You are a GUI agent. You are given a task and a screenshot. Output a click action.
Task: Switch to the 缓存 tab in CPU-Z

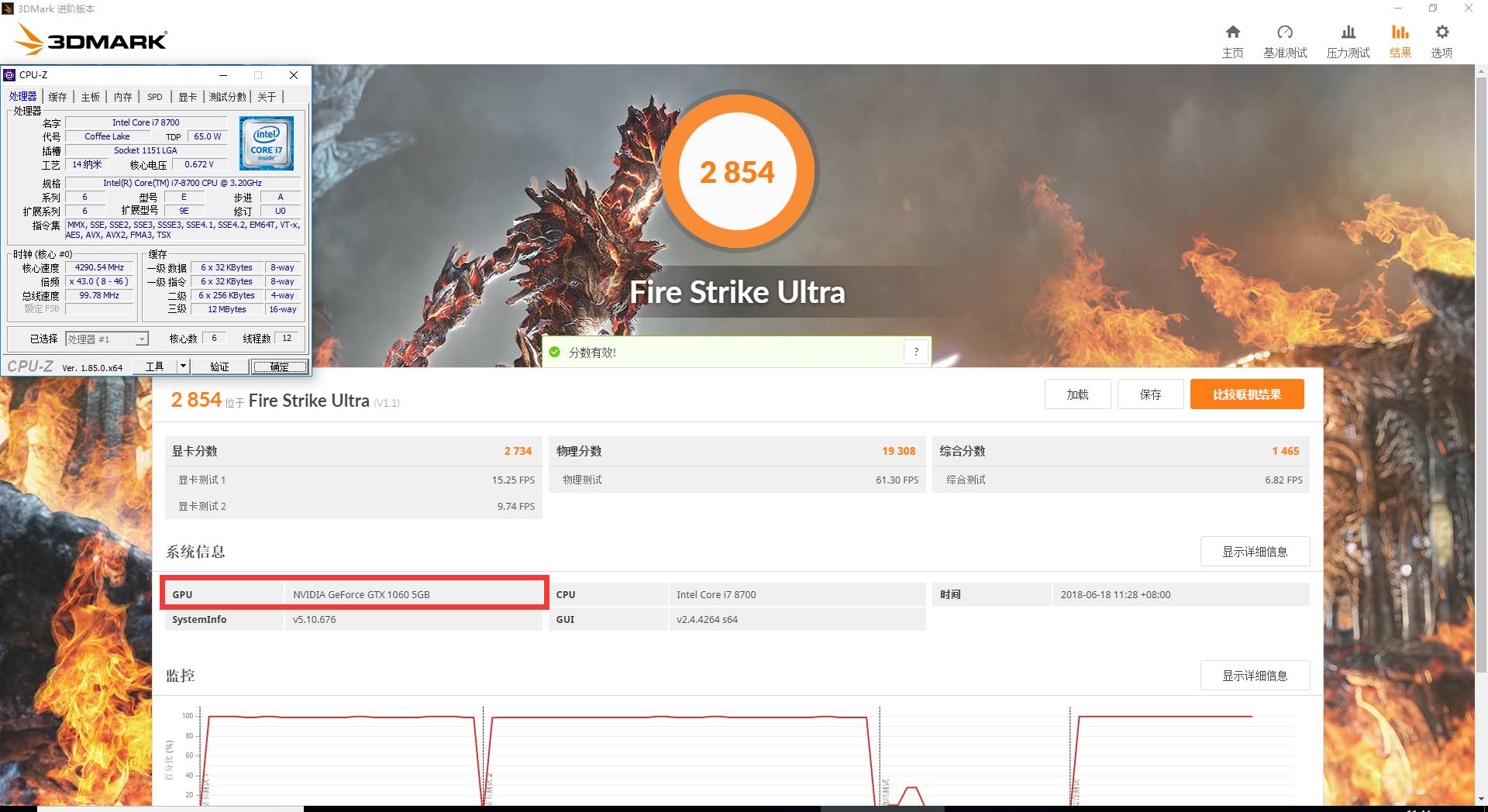[x=57, y=96]
